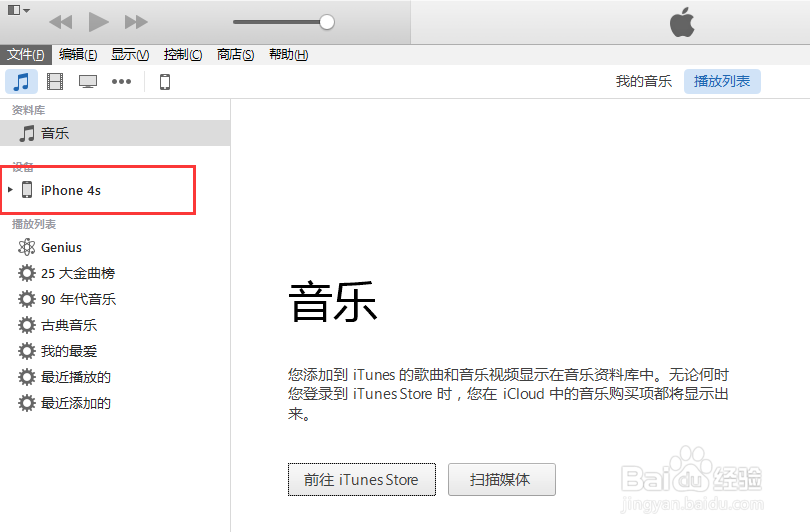The image size is (810, 532).
Task: Open the 显示(V) menu
Action: (130, 55)
